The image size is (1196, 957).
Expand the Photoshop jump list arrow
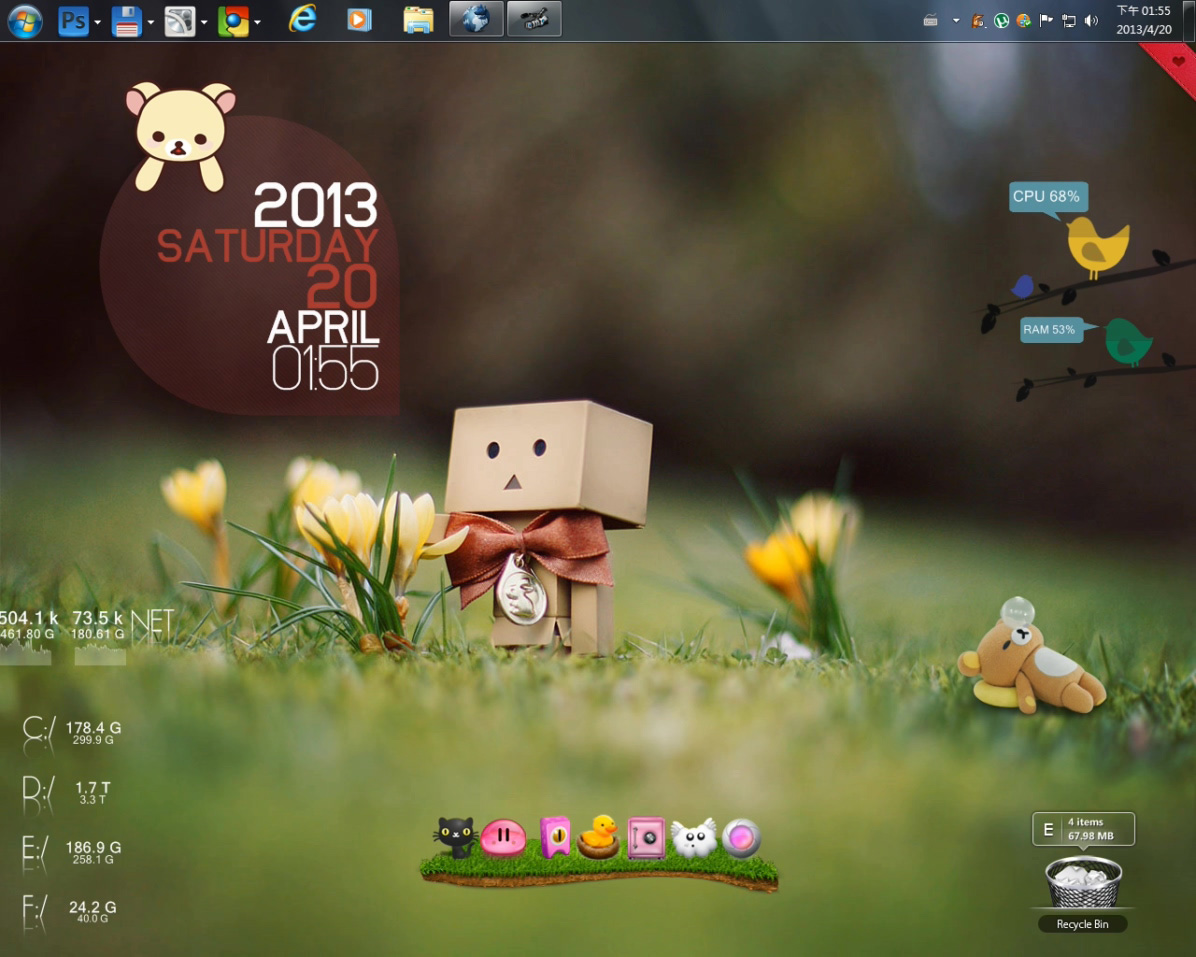[98, 21]
